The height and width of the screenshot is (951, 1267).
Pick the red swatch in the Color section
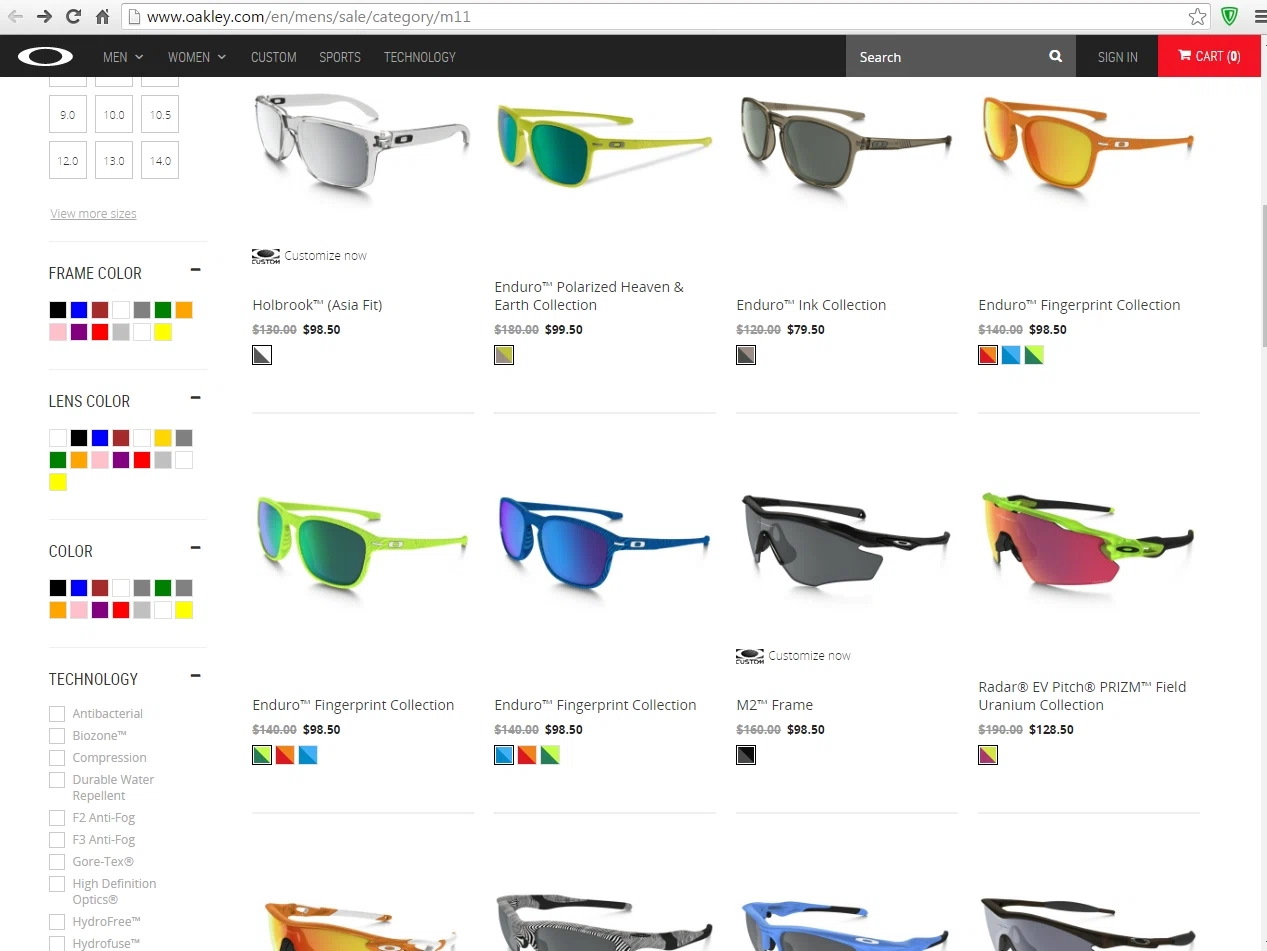[121, 610]
